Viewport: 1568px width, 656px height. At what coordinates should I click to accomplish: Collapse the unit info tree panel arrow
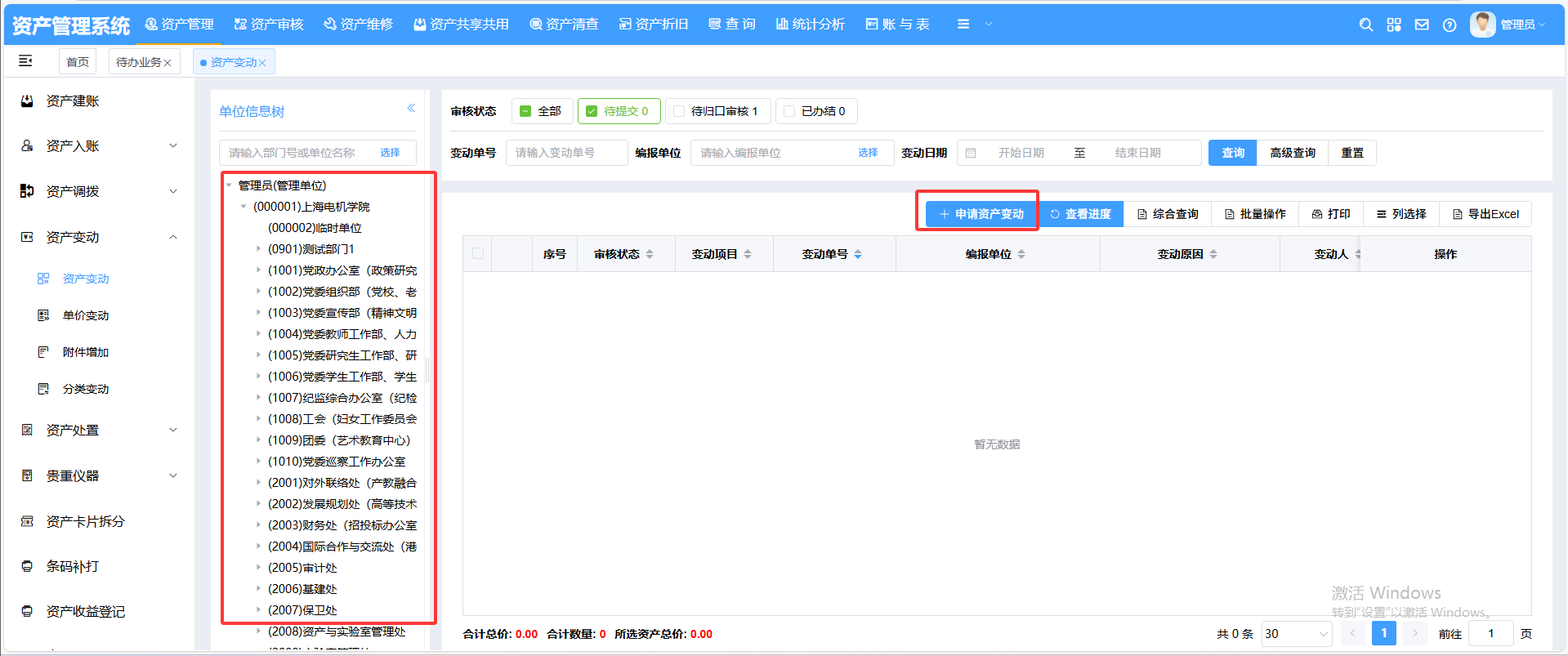tap(411, 108)
